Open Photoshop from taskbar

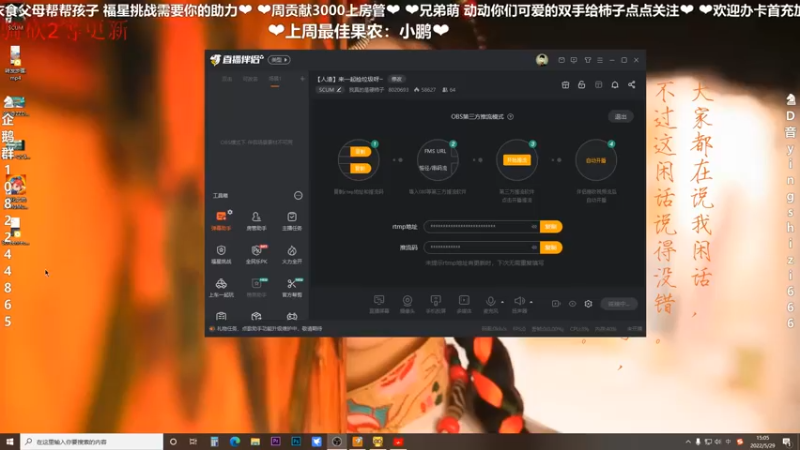(x=296, y=442)
